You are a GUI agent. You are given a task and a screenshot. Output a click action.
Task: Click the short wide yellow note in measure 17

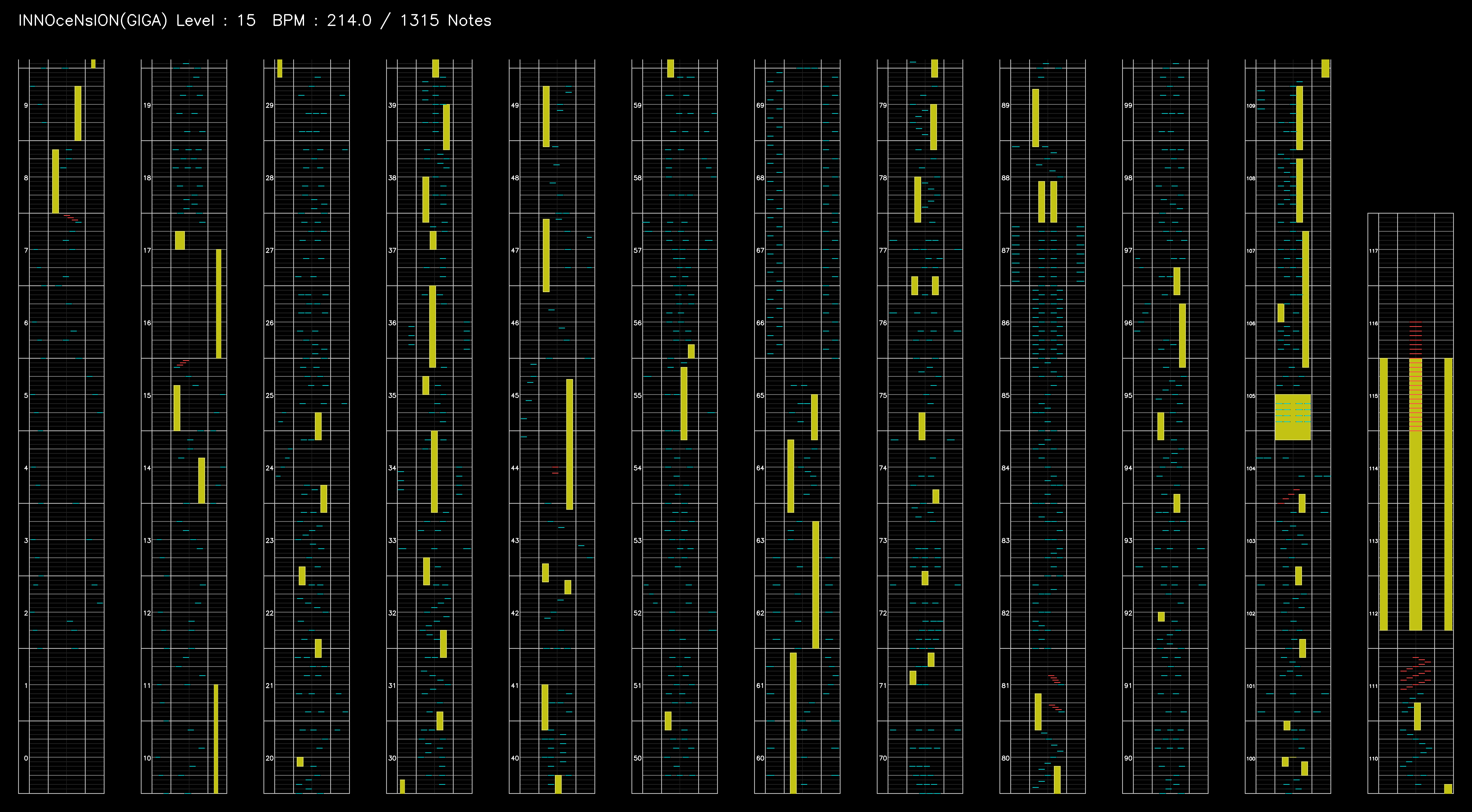180,240
